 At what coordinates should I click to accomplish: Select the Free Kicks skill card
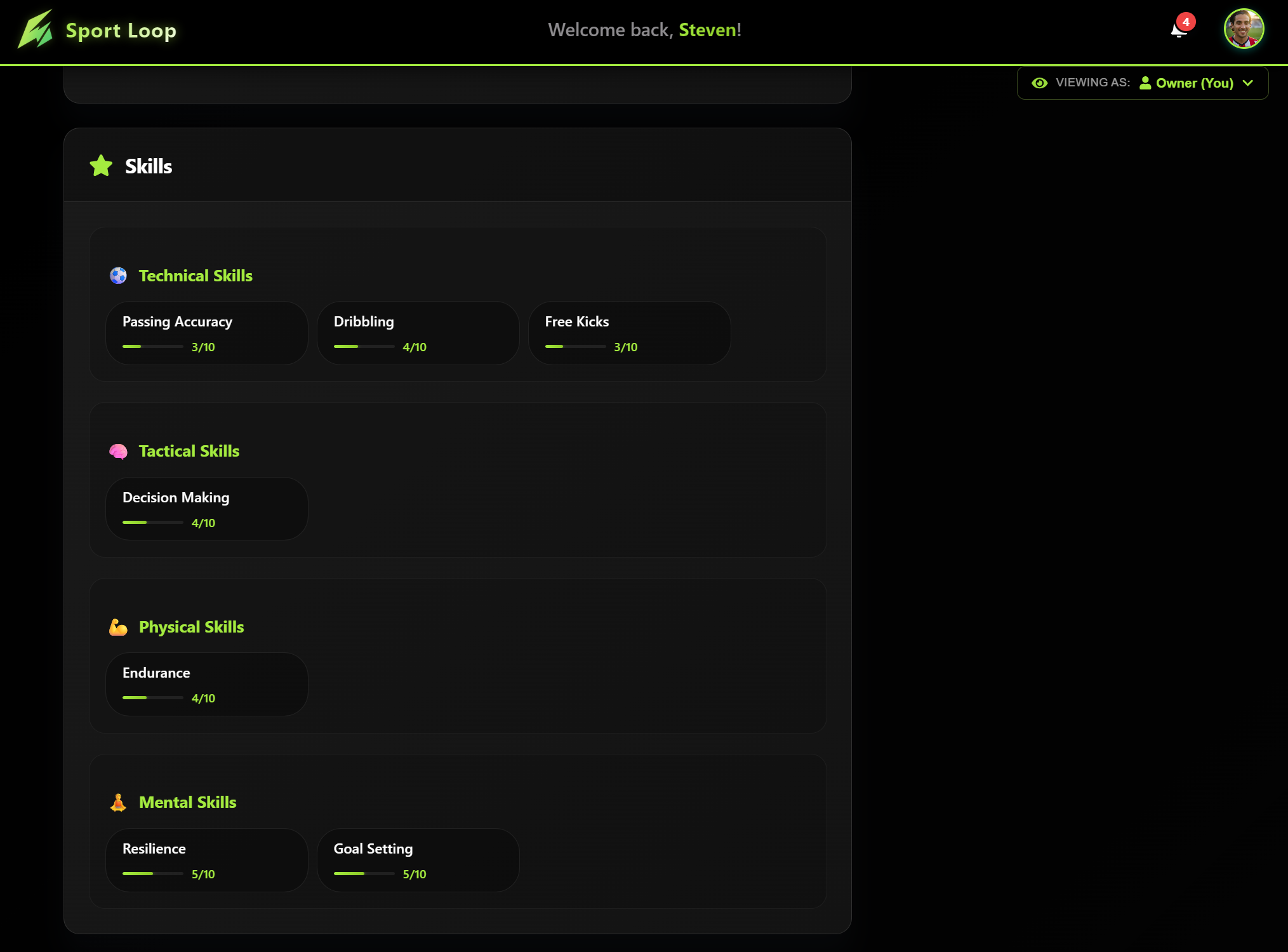pyautogui.click(x=629, y=333)
